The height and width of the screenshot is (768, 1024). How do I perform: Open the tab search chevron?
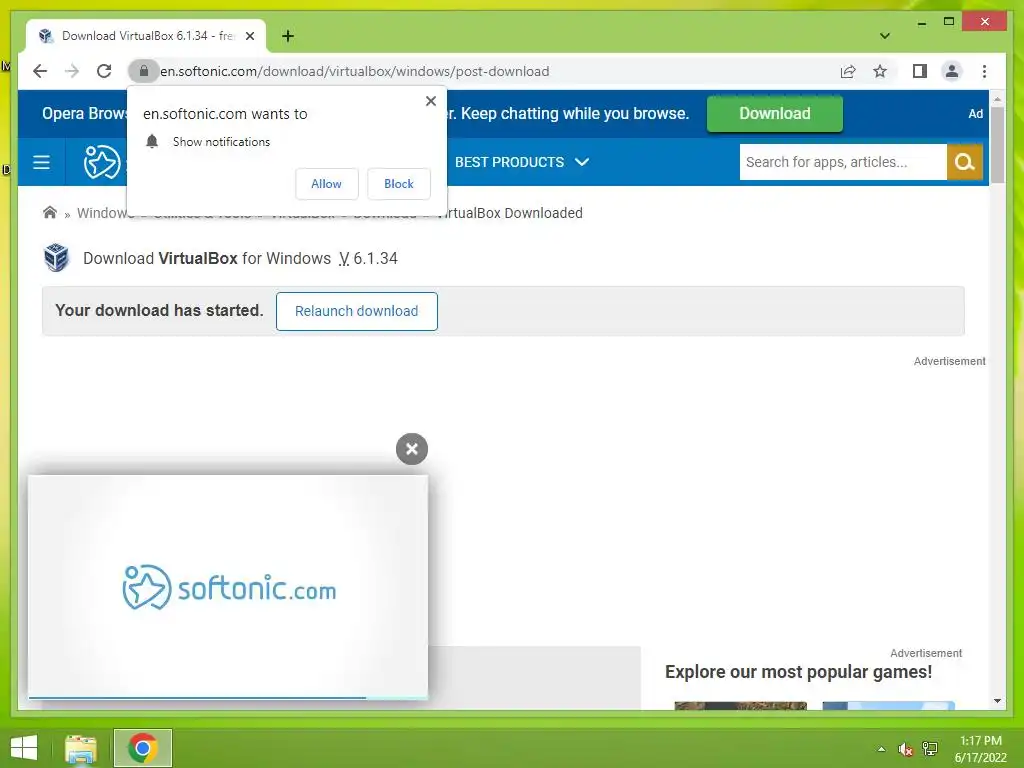884,36
